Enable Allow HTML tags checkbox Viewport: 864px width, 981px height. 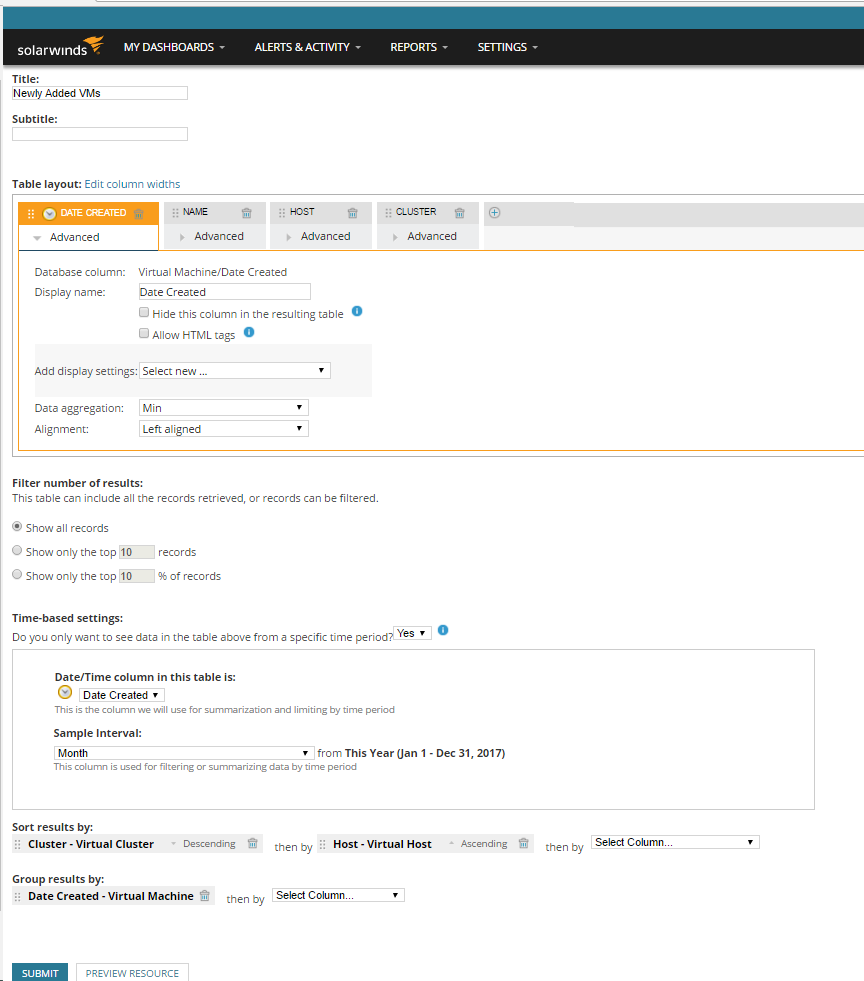[144, 333]
